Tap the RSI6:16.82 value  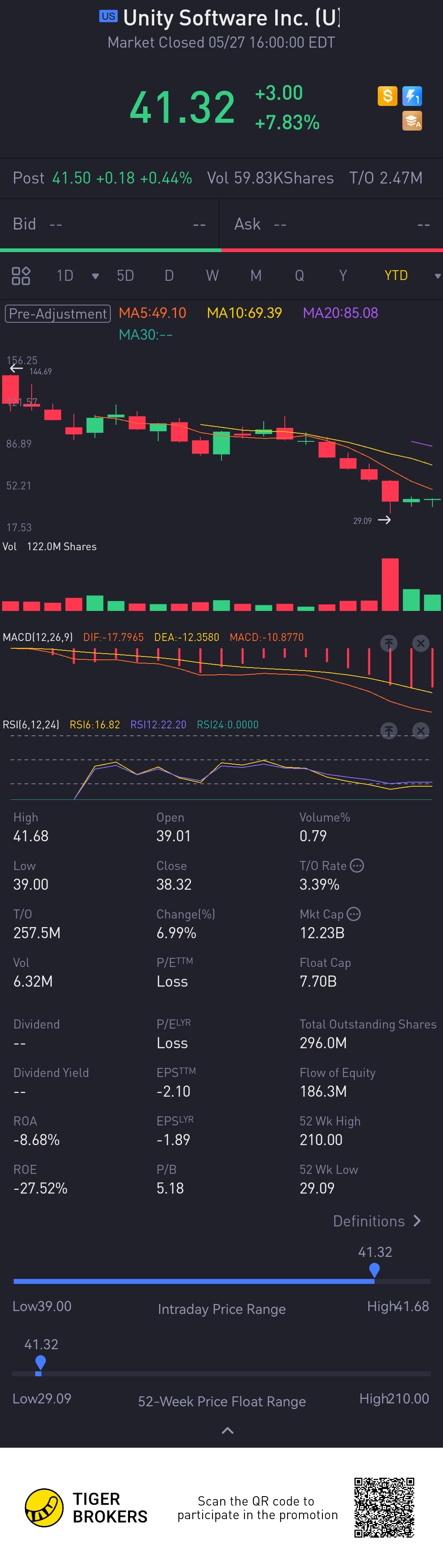[95, 725]
